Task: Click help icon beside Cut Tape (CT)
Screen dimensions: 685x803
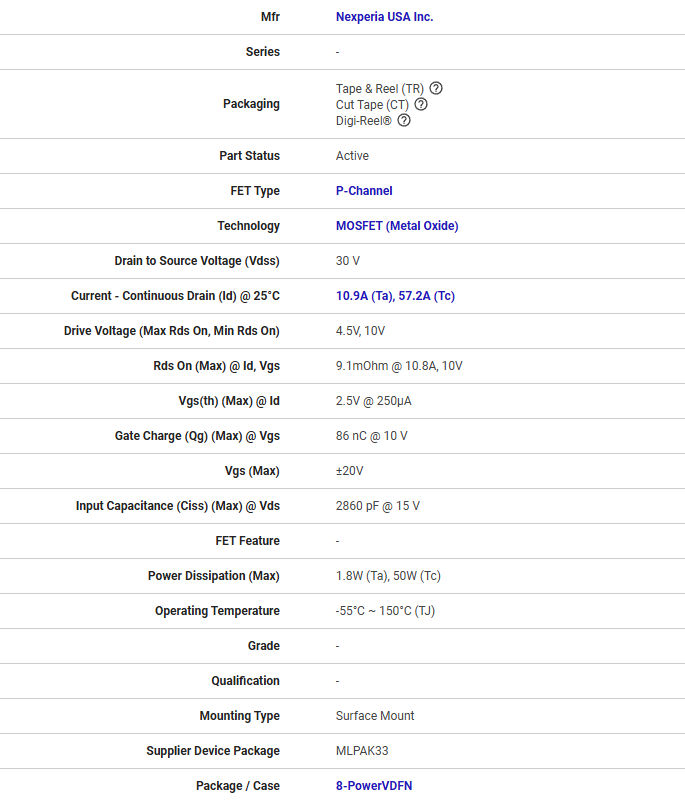Action: 421,104
